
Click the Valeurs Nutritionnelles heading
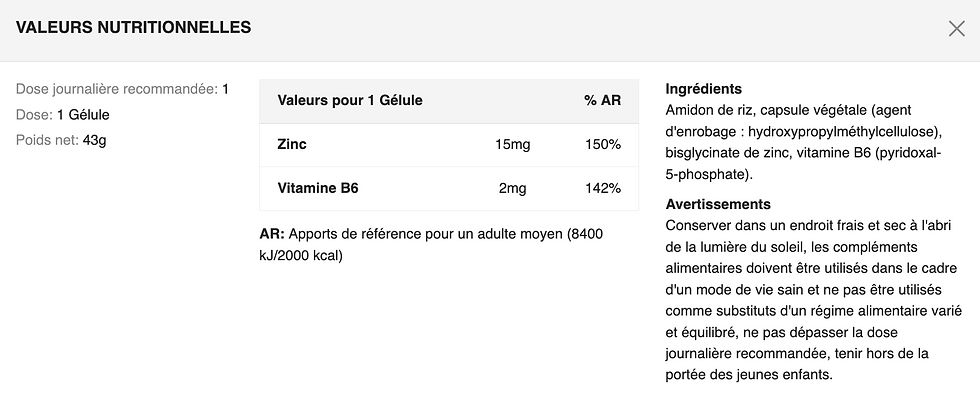(x=133, y=27)
